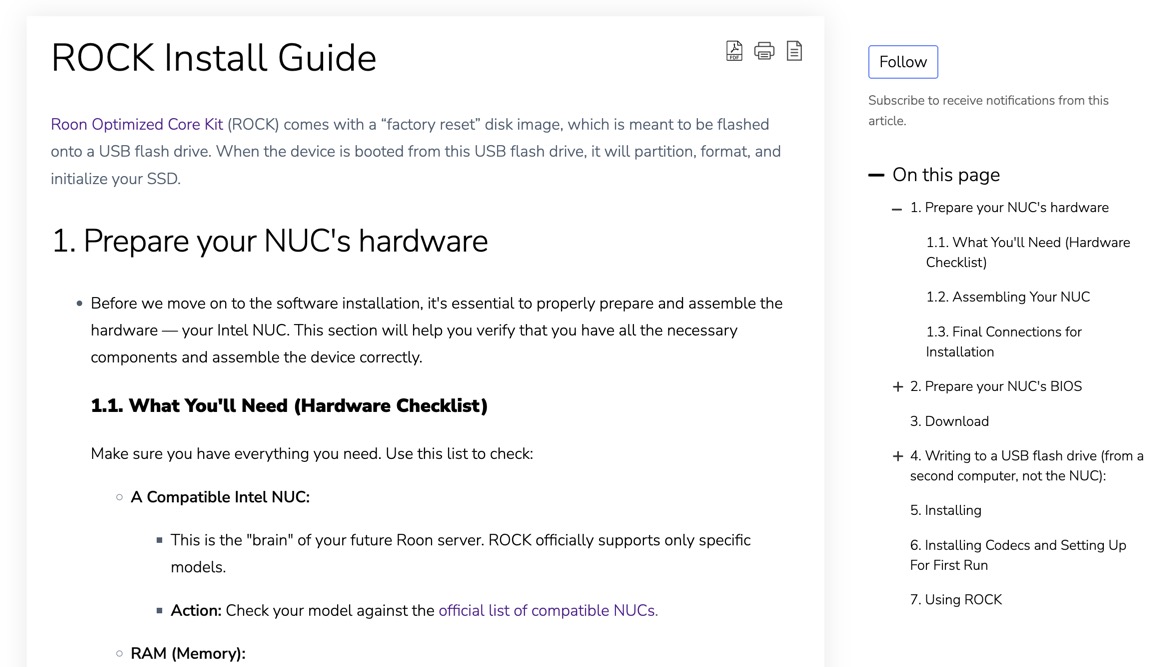Click the Follow button
1172x667 pixels.
pyautogui.click(x=903, y=62)
